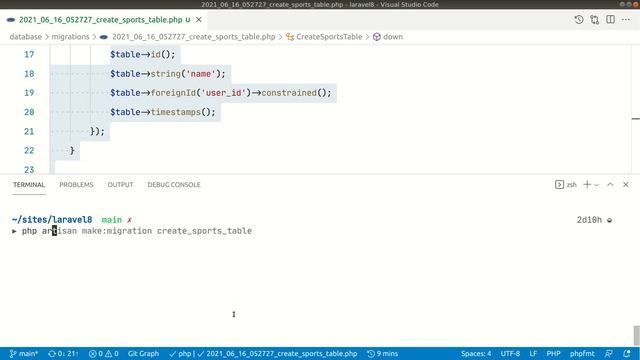Change indentation via 'Spaces: 4'
Screen dimensions: 640x360
pyautogui.click(x=476, y=353)
